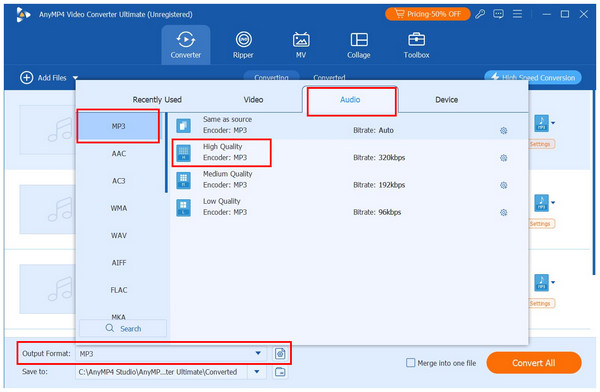
Task: Click the second file's MP3 format icon
Action: tap(541, 203)
